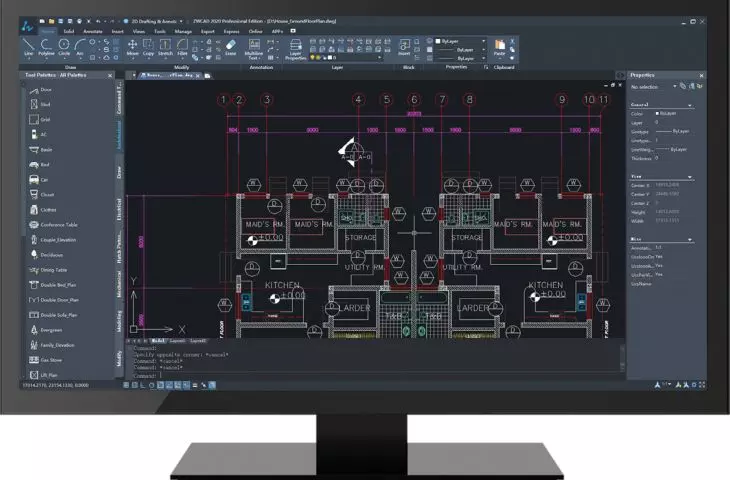Screen dimensions: 730x480
Task: Click the command line input field
Action: click(377, 375)
